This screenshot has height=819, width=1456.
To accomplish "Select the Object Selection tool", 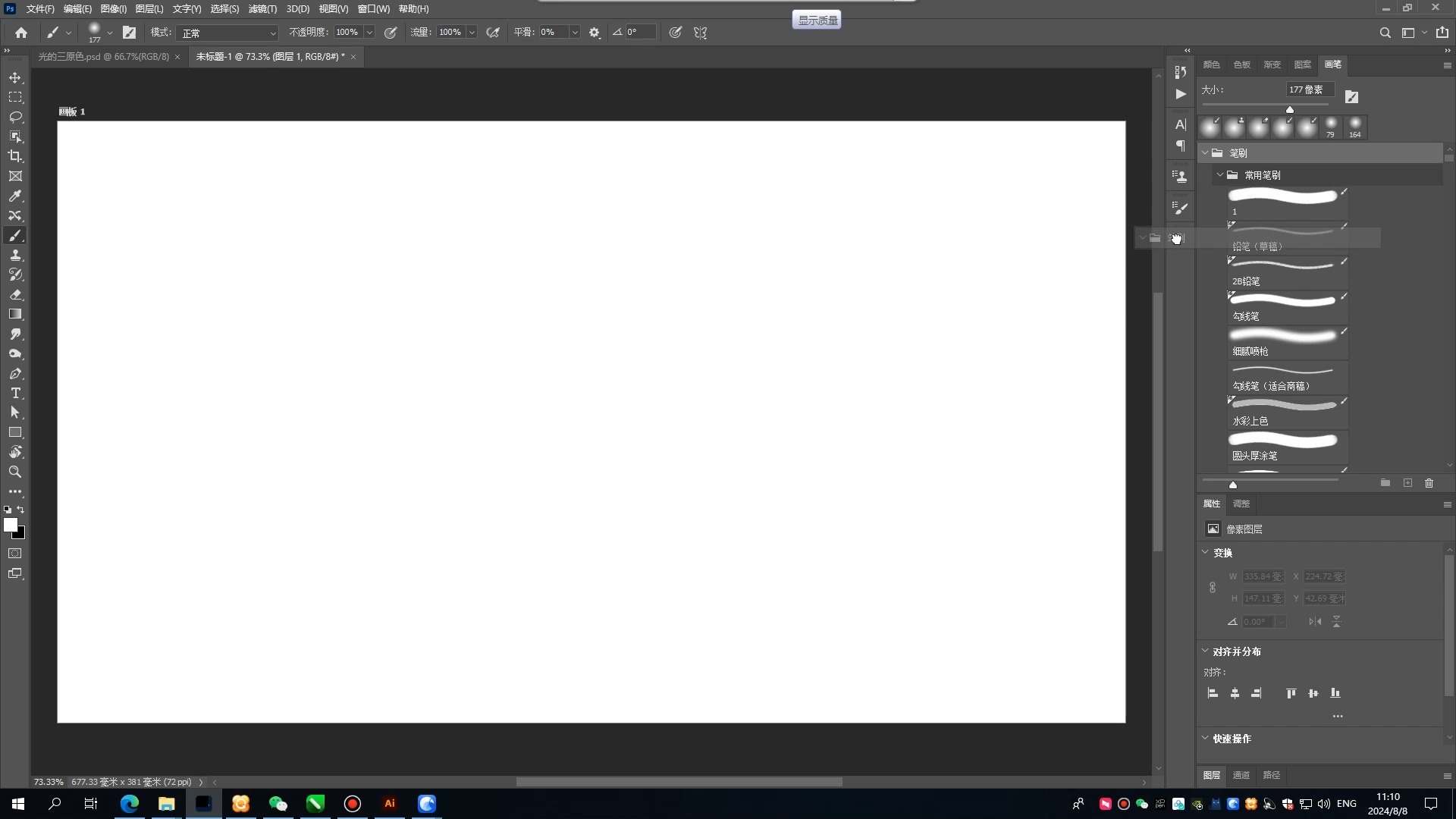I will (15, 136).
